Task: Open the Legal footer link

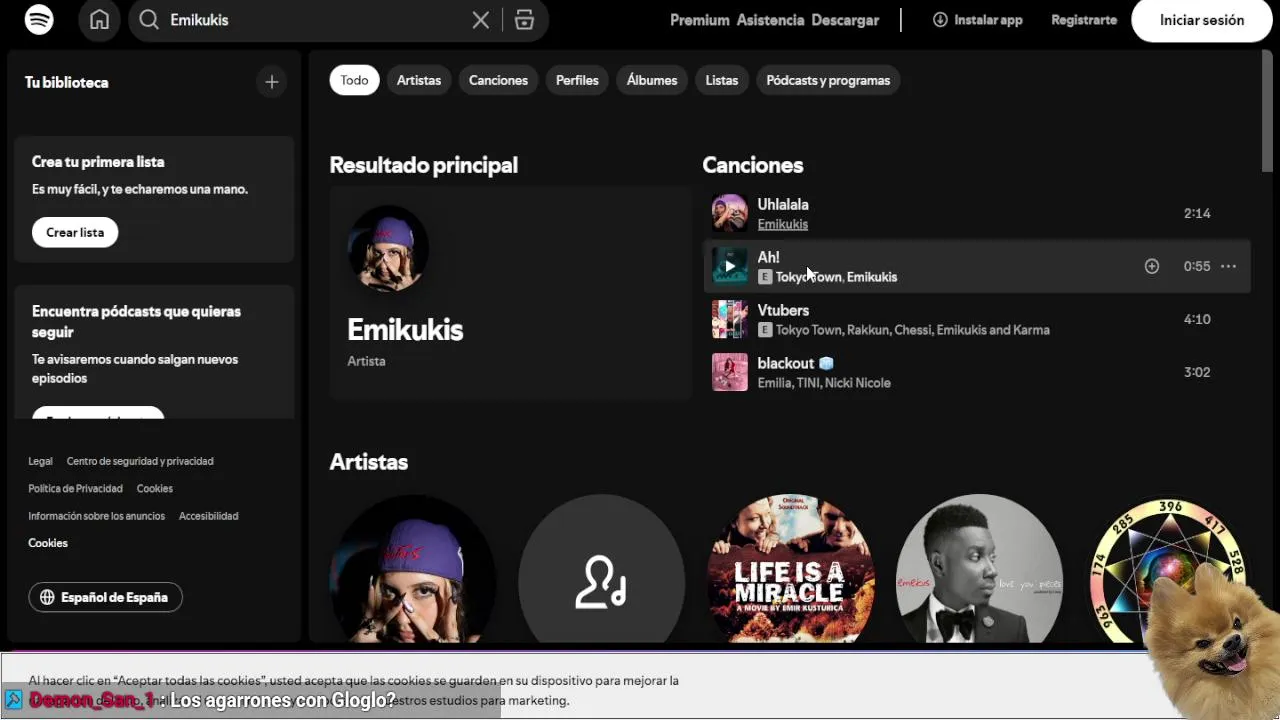Action: click(40, 461)
